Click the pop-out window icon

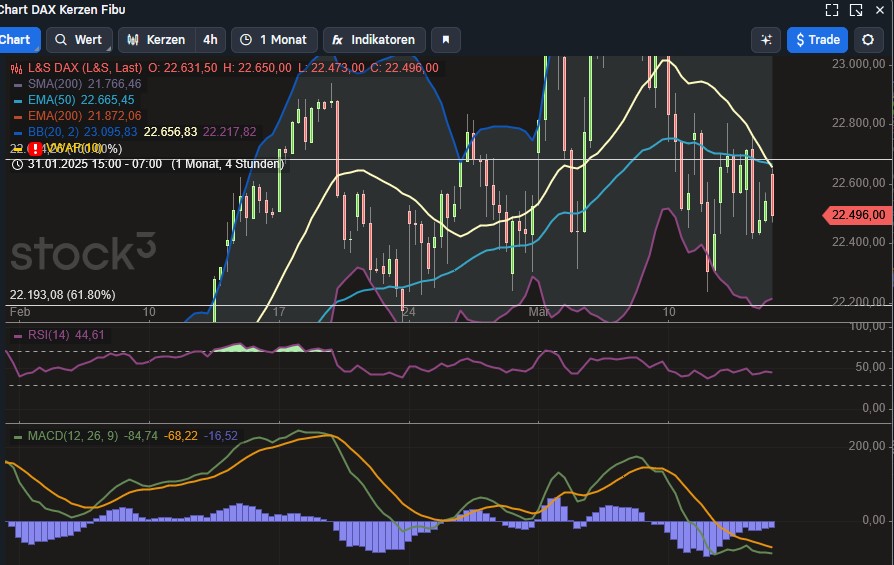point(855,10)
